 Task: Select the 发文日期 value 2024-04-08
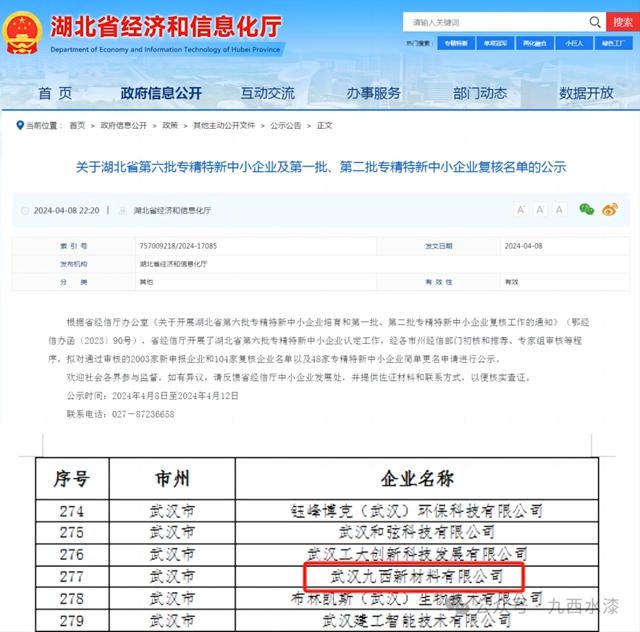(x=523, y=246)
